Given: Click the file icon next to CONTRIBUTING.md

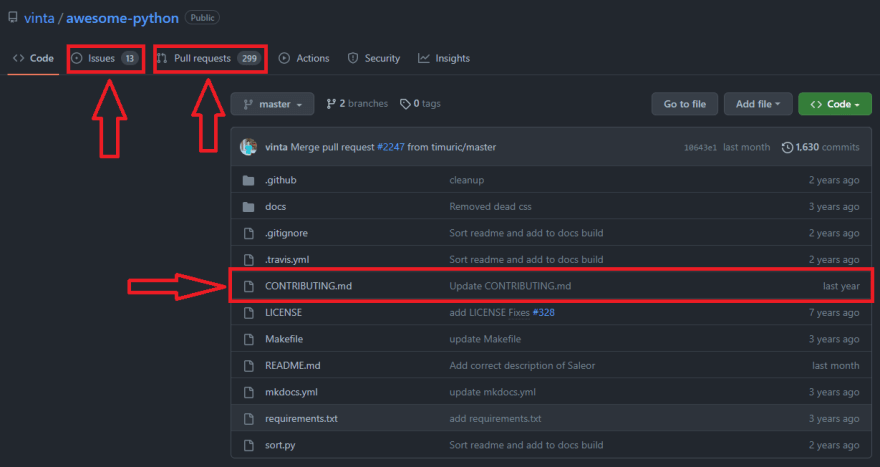Looking at the screenshot, I should (x=249, y=286).
